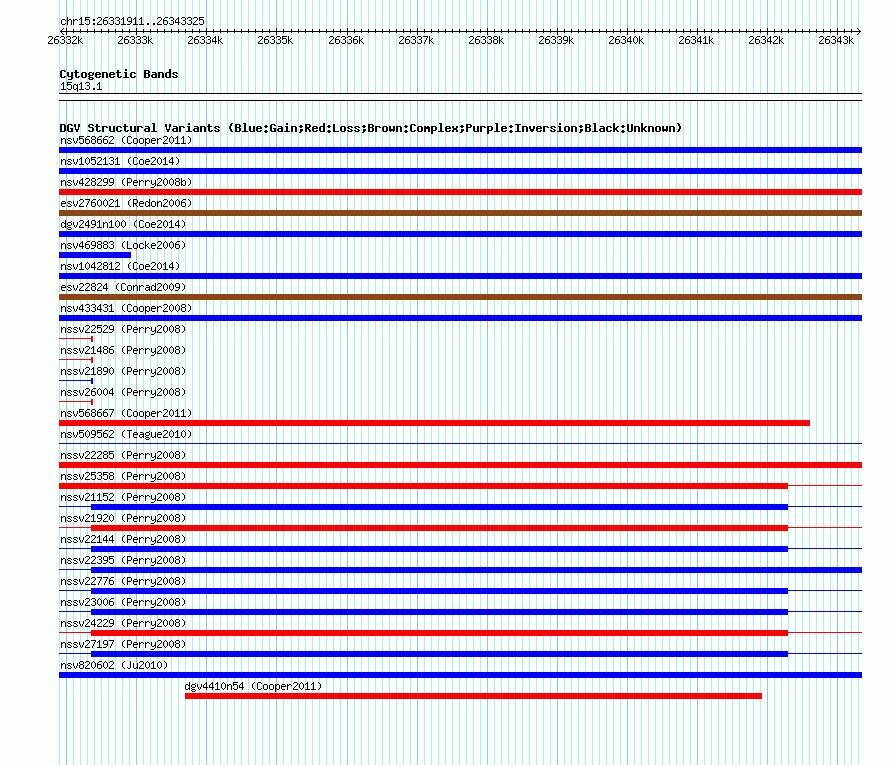Click the short blue line of nssv21890

(76, 381)
